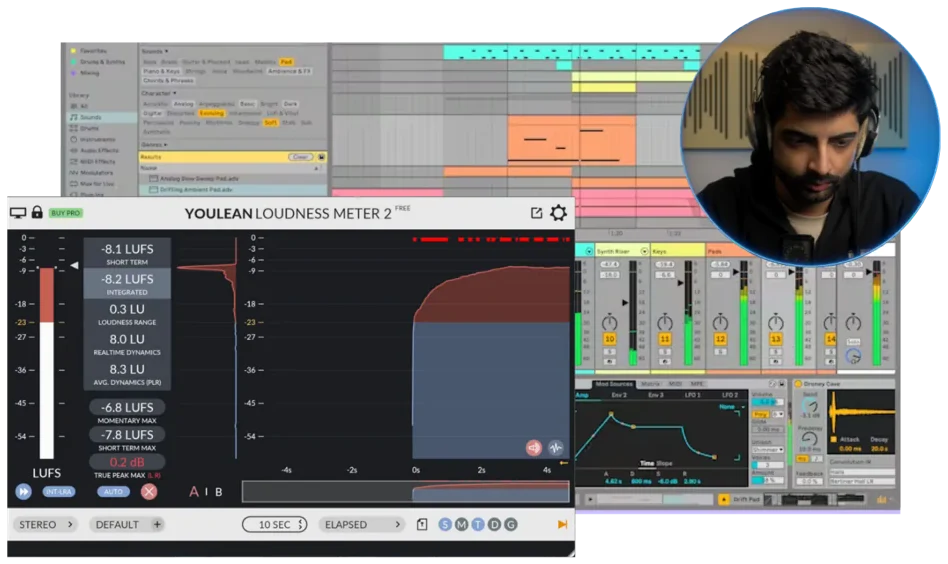948x564 pixels.
Task: Collapse the Sounds filter group arrow
Action: (x=166, y=51)
